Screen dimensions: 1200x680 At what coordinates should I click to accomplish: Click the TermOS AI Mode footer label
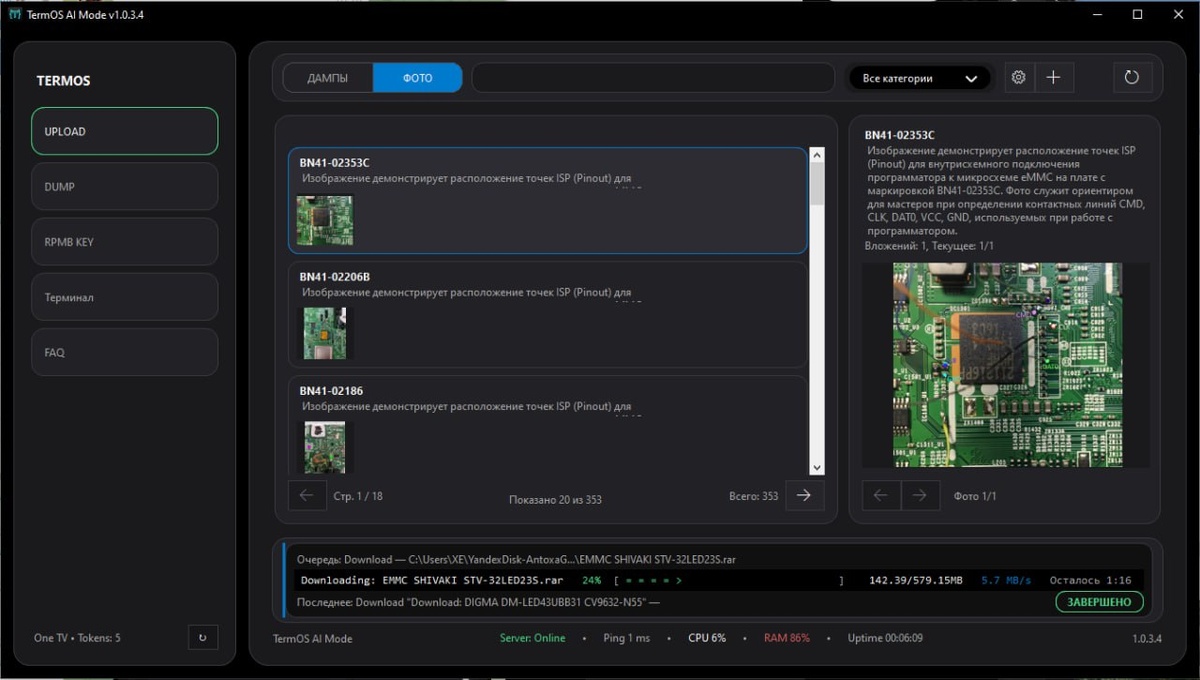(312, 638)
